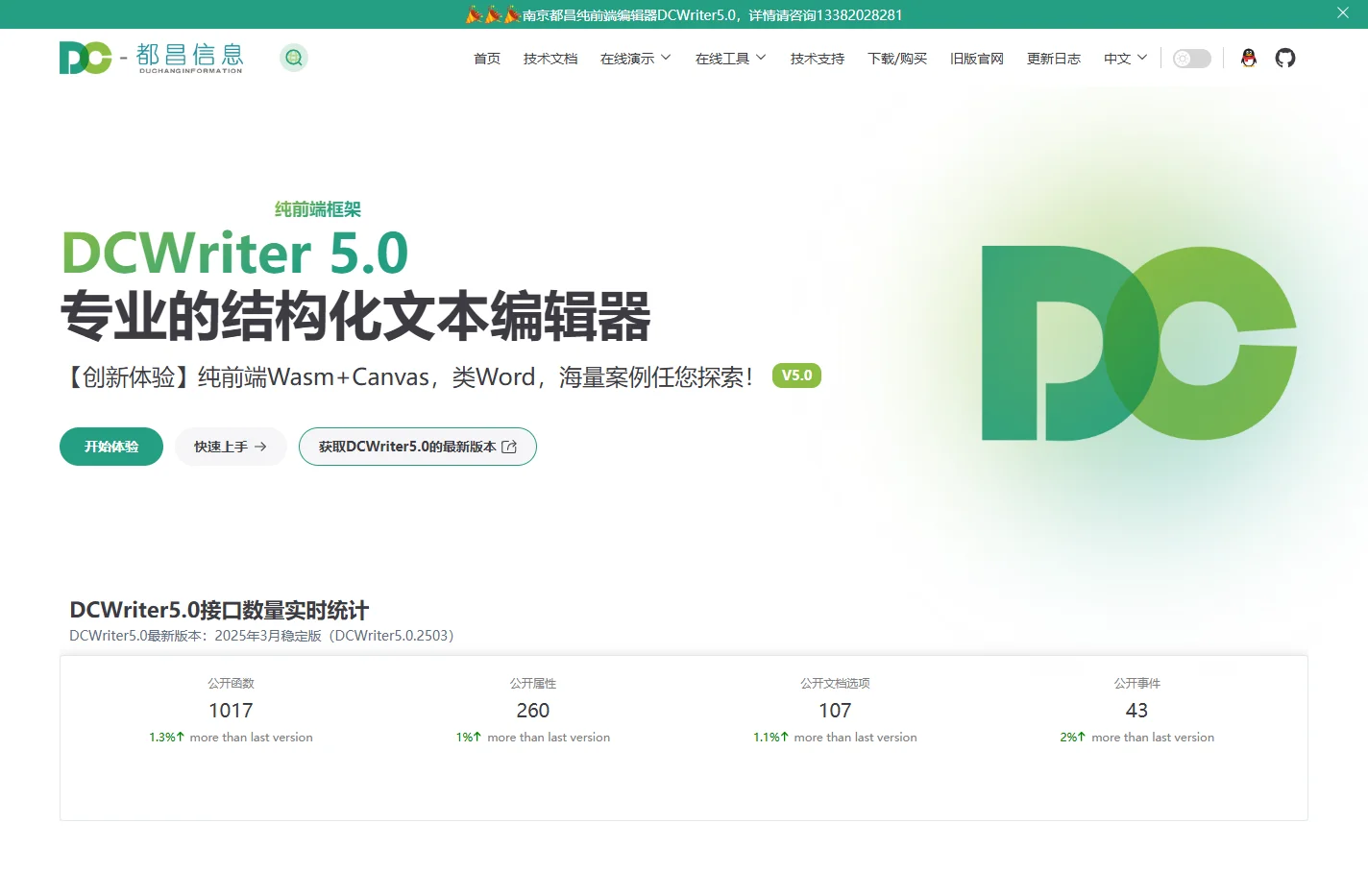The image size is (1368, 896).
Task: Click the 开始体验 button
Action: (111, 447)
